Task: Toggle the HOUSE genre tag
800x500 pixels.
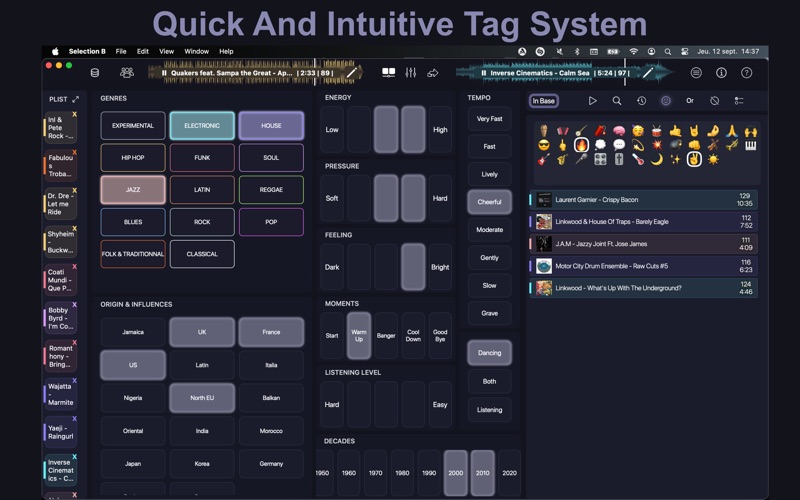Action: point(271,126)
